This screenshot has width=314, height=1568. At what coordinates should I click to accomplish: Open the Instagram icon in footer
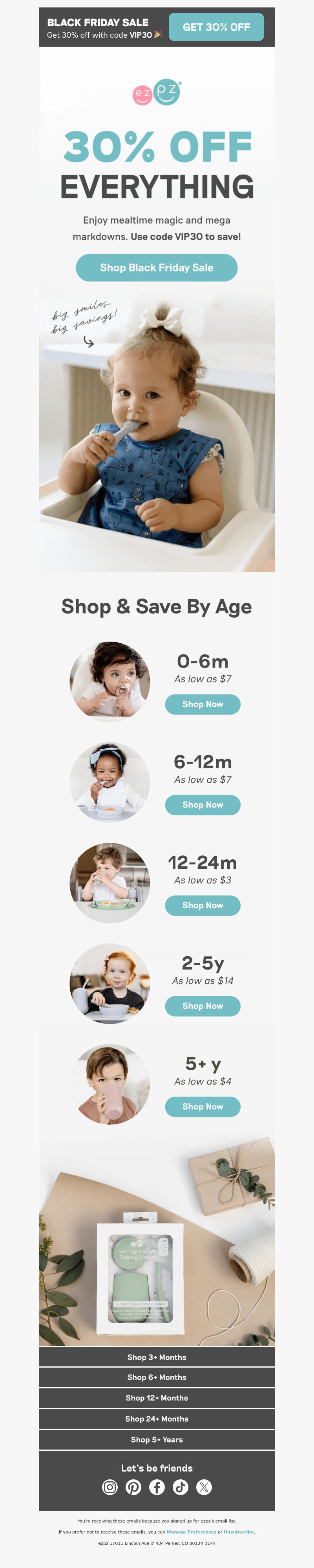(110, 1487)
